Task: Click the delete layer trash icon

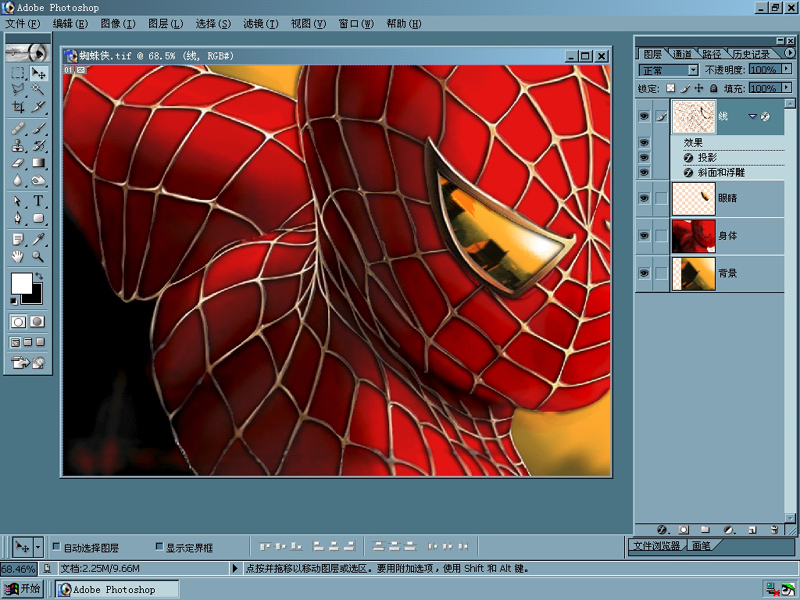Action: point(774,530)
